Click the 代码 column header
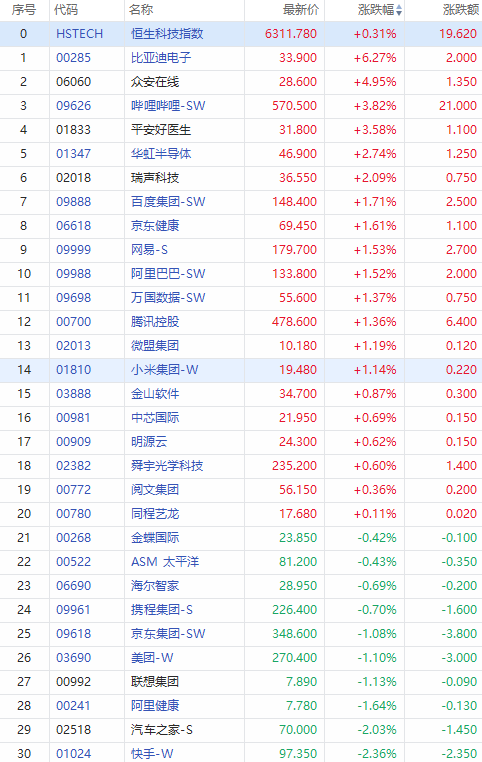 [x=66, y=10]
